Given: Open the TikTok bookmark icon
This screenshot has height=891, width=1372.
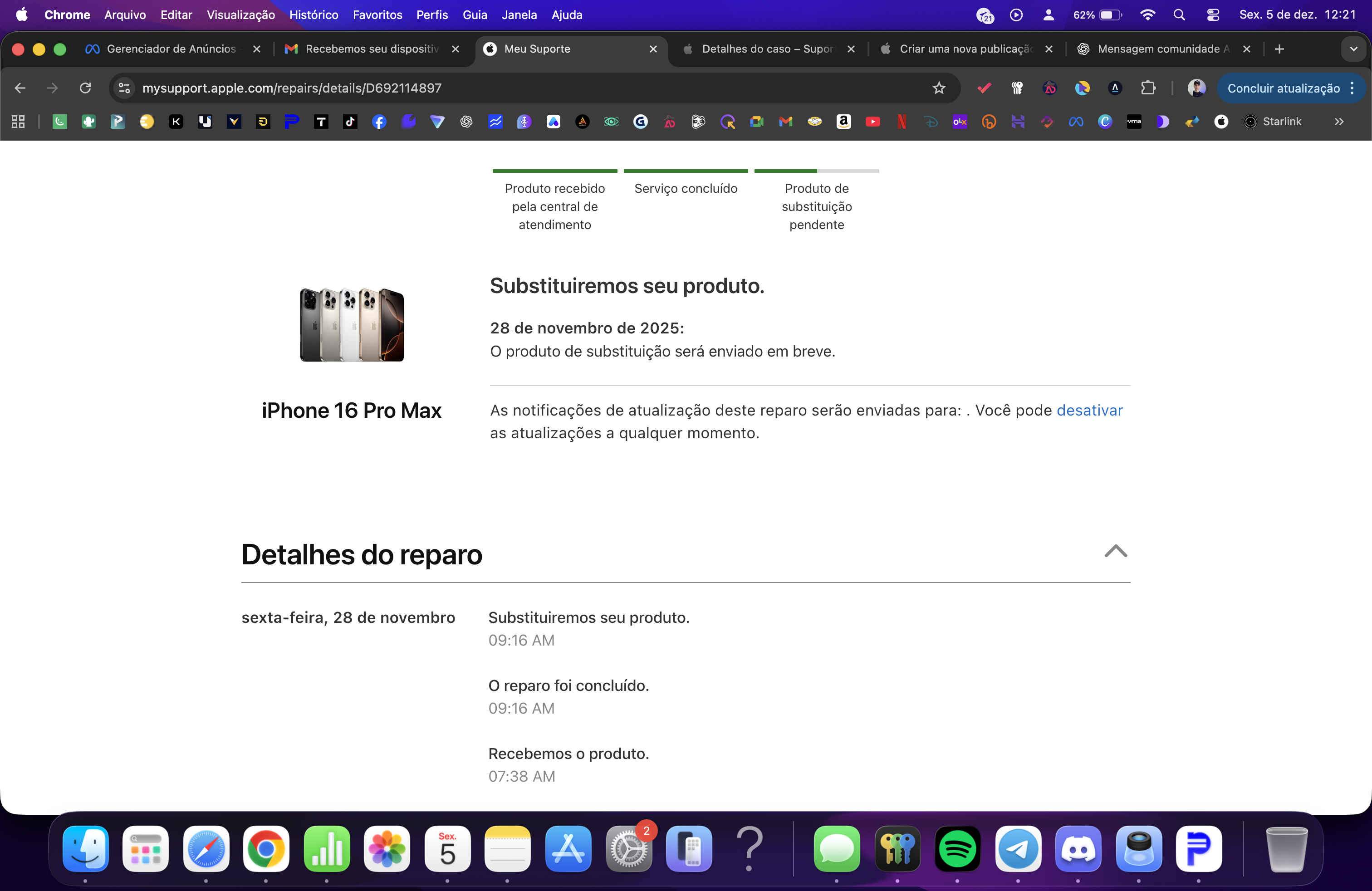Looking at the screenshot, I should [350, 122].
